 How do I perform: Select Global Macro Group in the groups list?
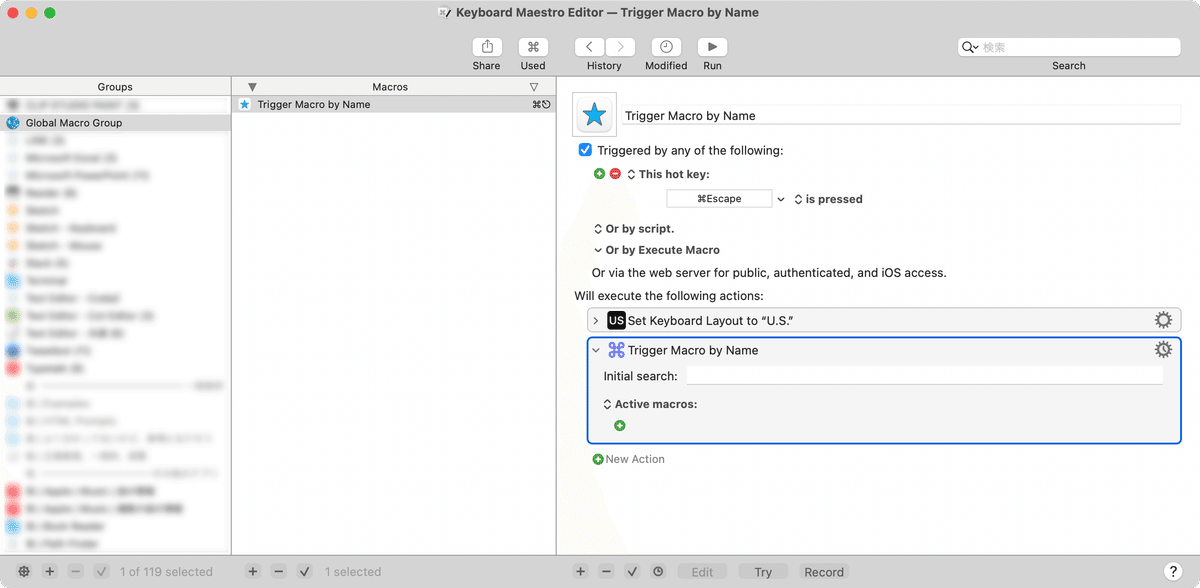click(115, 123)
